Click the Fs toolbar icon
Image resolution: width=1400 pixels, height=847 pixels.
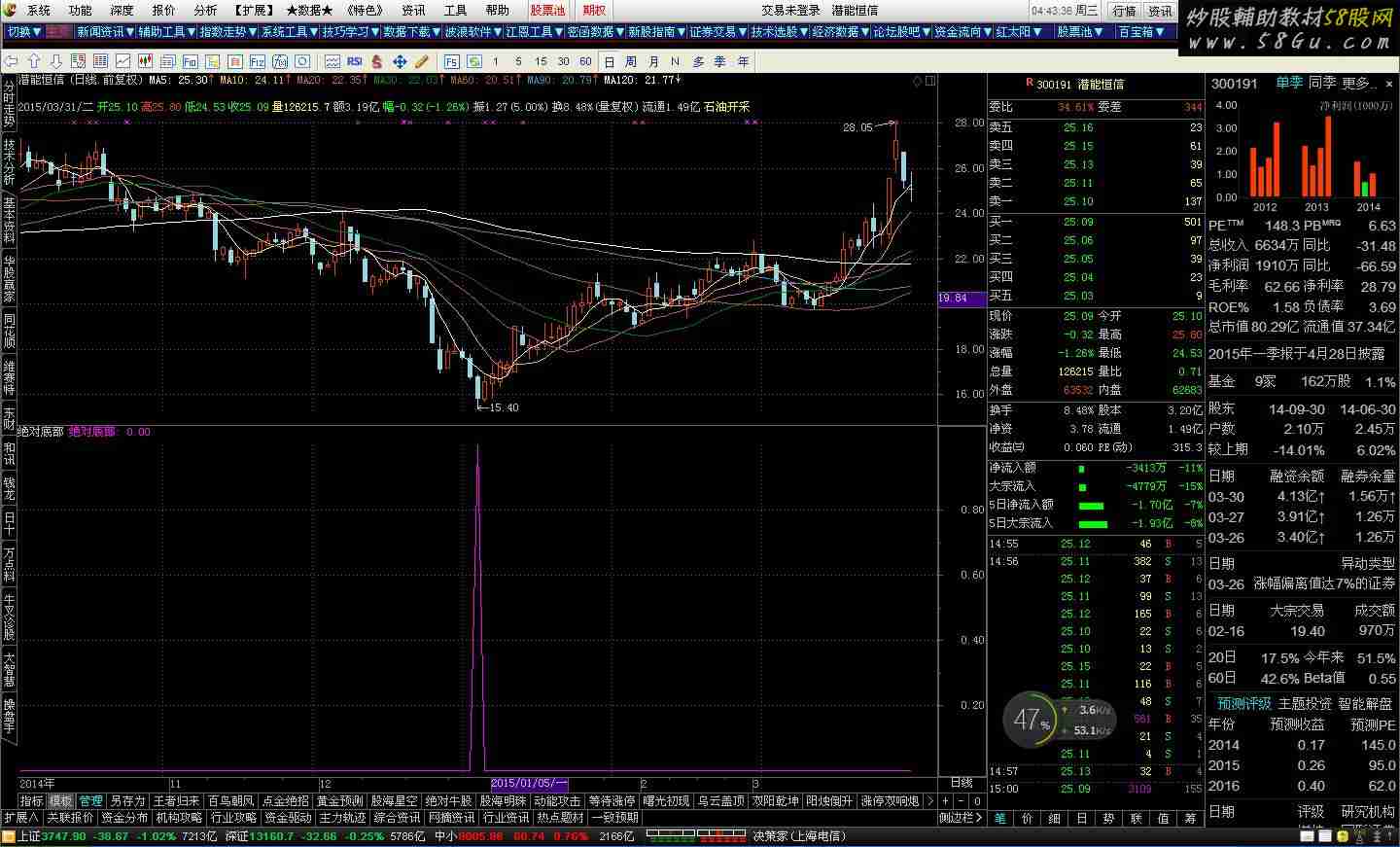[x=452, y=61]
